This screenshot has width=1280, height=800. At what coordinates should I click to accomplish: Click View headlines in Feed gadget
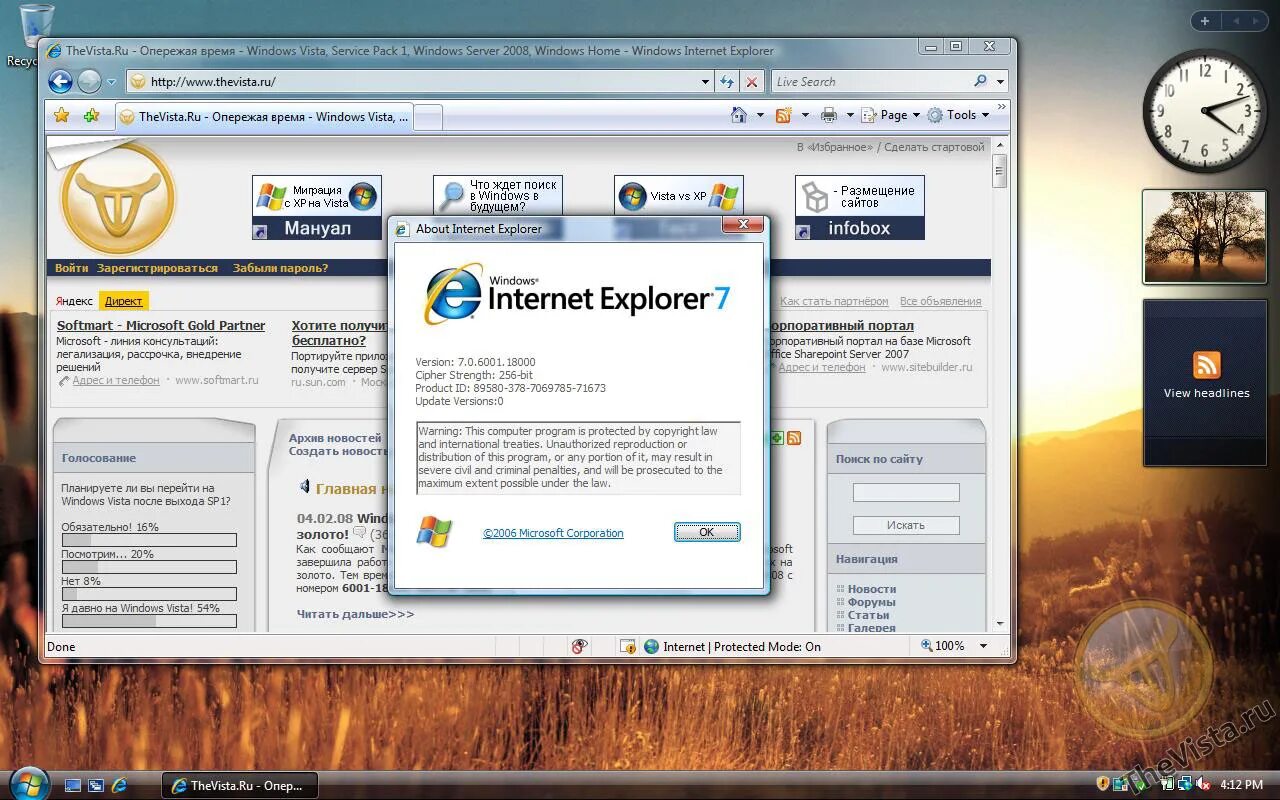tap(1206, 393)
